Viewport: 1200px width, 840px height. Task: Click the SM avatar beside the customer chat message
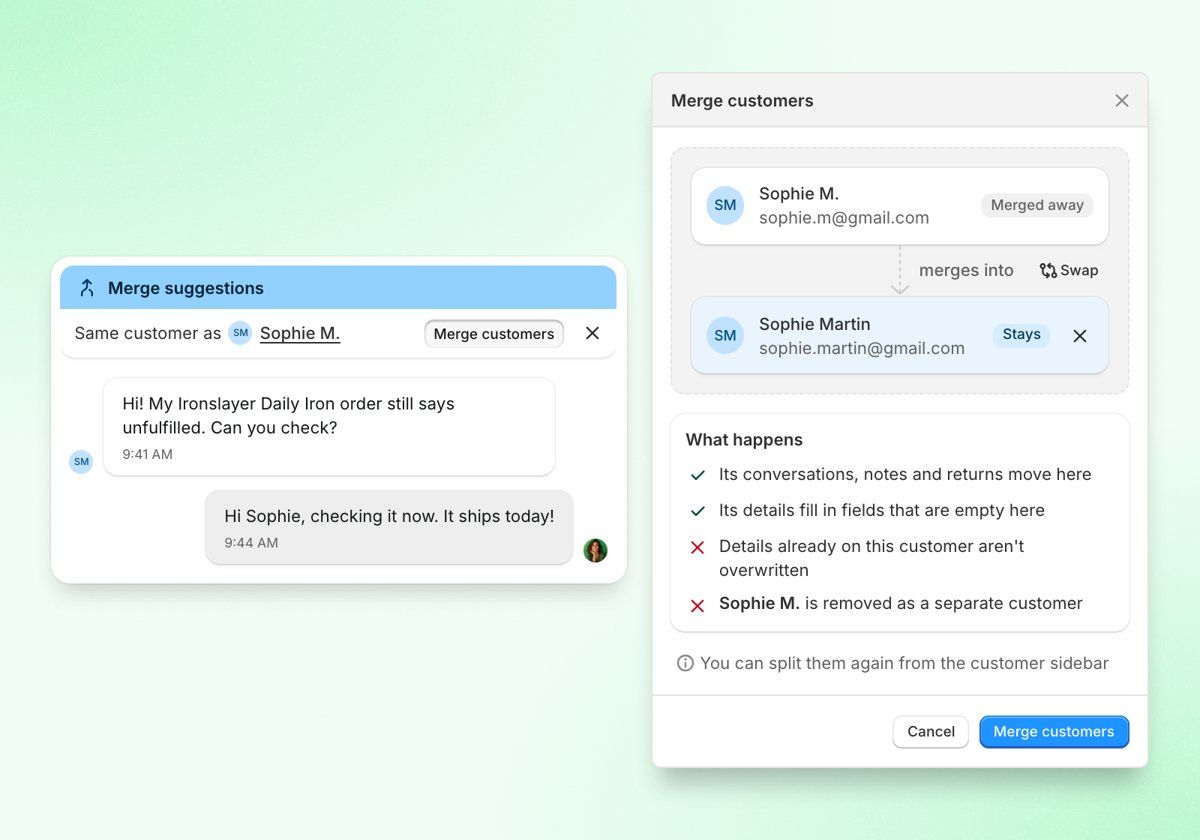coord(81,462)
